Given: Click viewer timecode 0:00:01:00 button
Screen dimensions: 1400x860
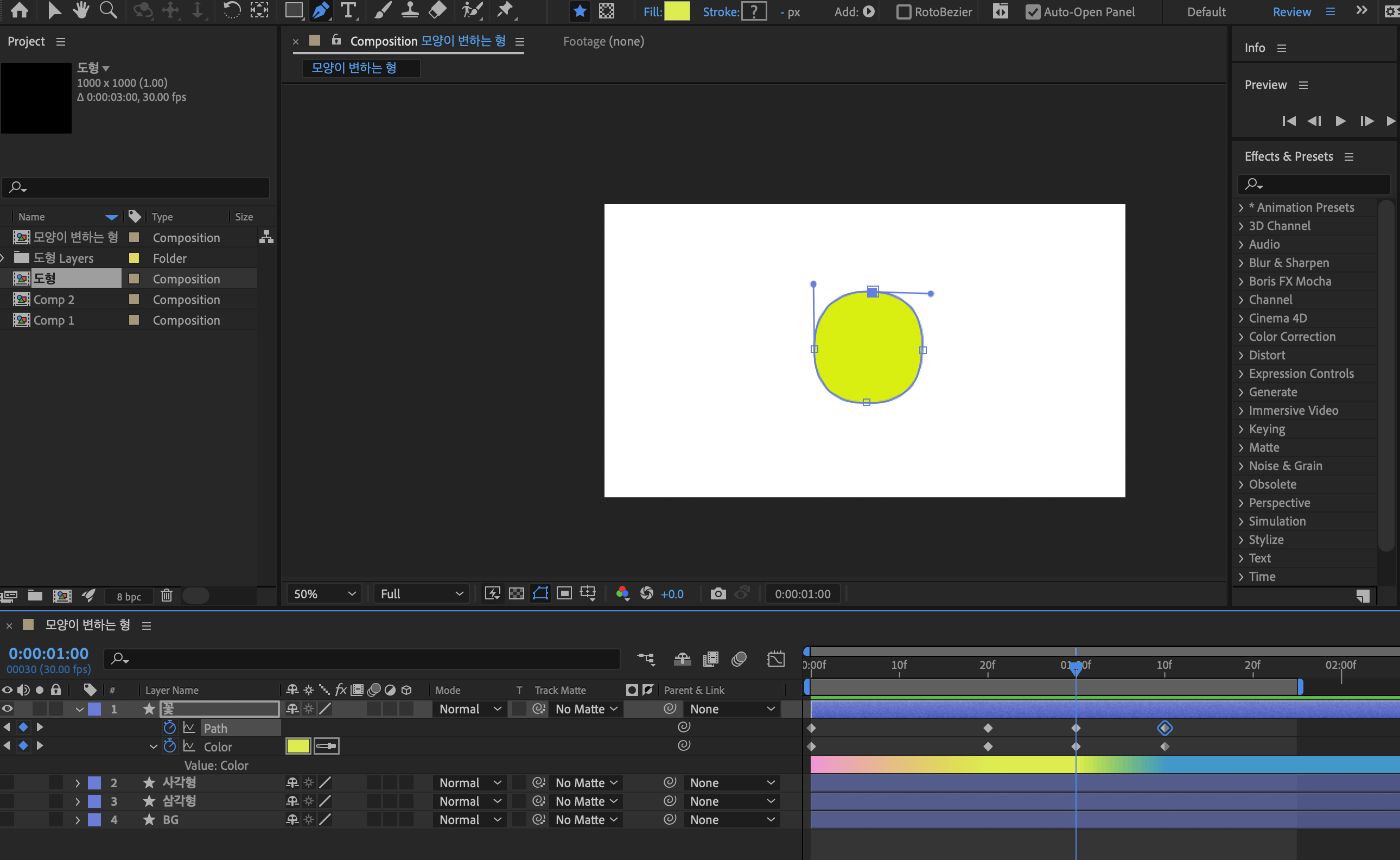Looking at the screenshot, I should pos(802,594).
